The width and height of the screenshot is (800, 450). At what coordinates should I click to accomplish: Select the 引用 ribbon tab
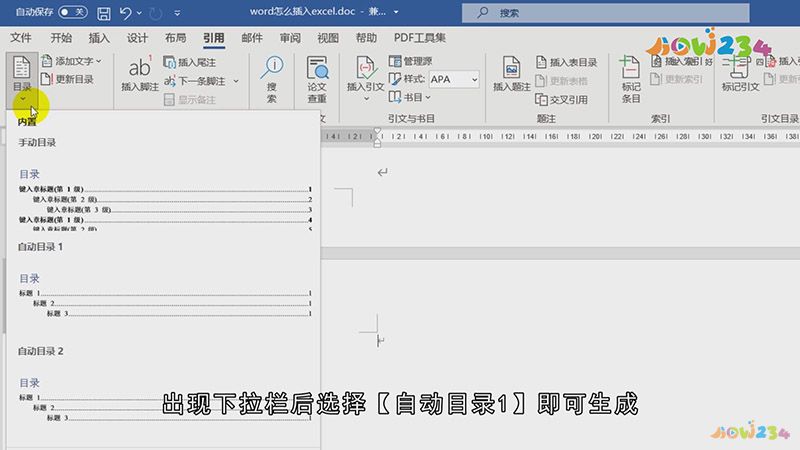click(214, 38)
